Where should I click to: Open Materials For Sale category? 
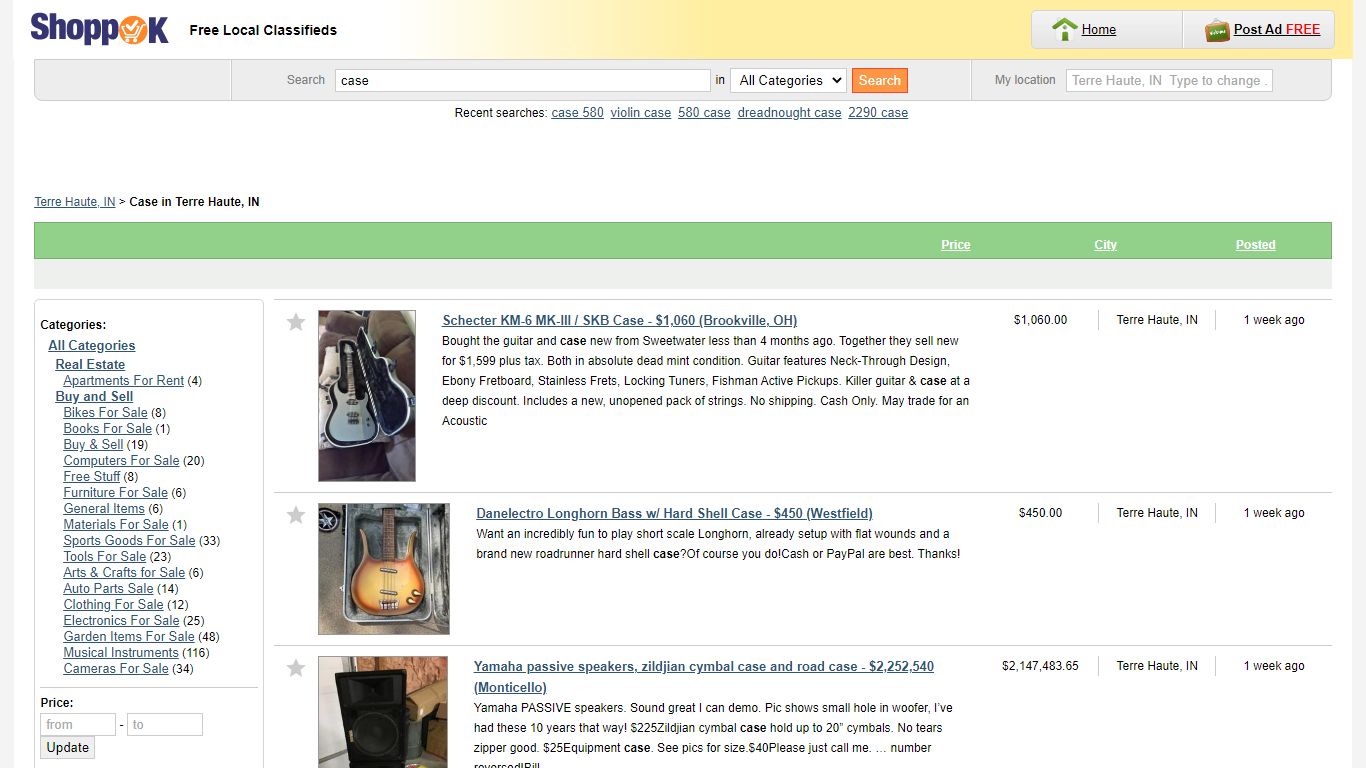point(116,525)
